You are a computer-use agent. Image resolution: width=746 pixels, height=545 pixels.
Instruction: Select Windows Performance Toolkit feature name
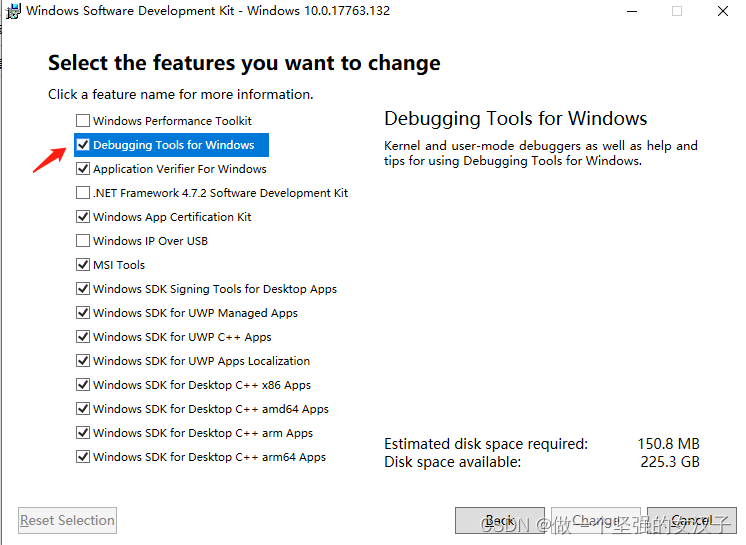click(x=172, y=121)
